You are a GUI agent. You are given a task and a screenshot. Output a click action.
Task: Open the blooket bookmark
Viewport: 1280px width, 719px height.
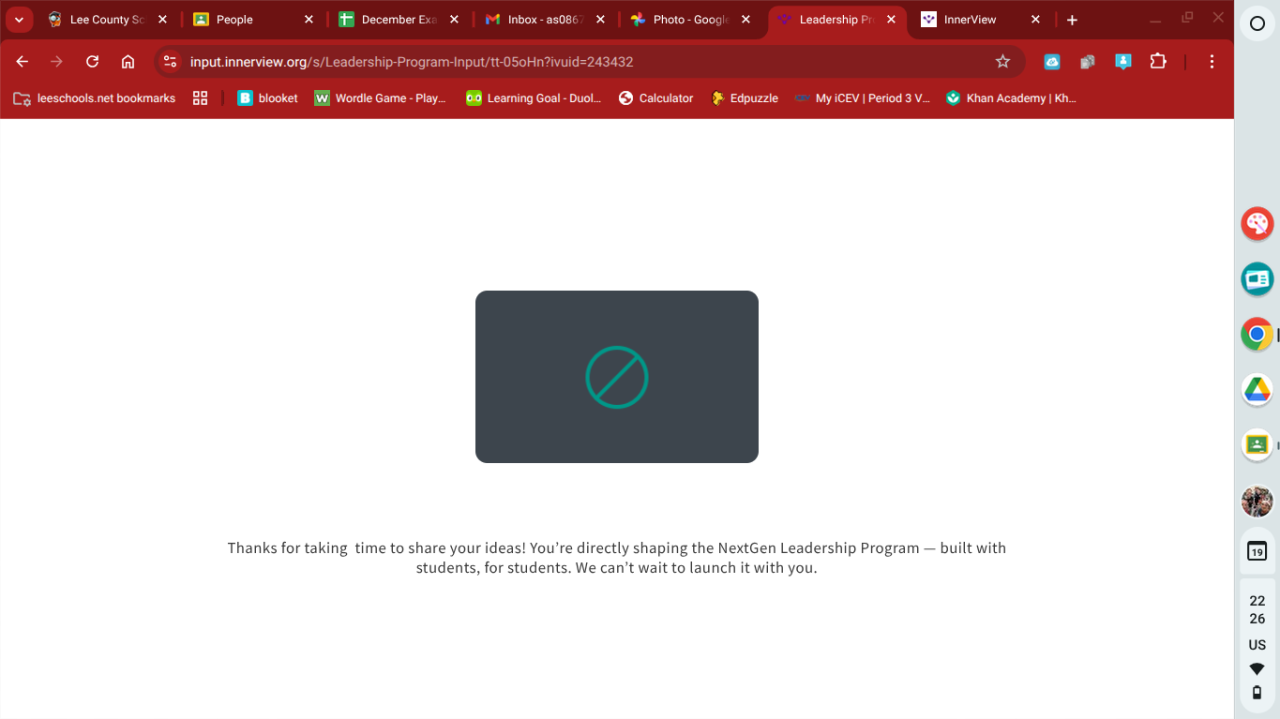point(267,98)
